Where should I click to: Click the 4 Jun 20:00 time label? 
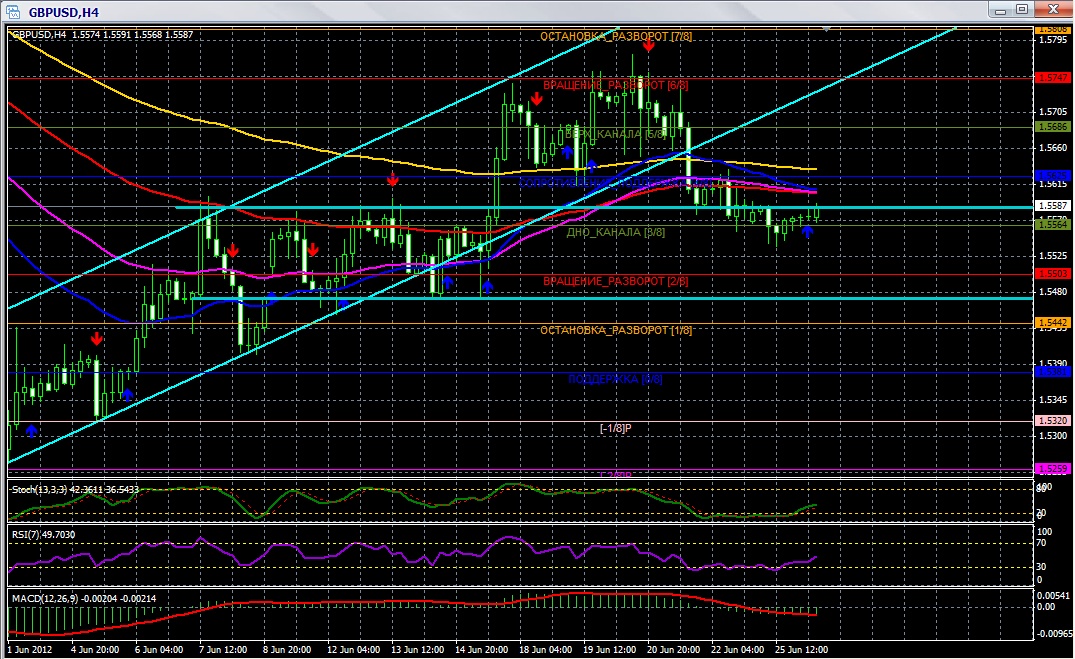click(95, 649)
